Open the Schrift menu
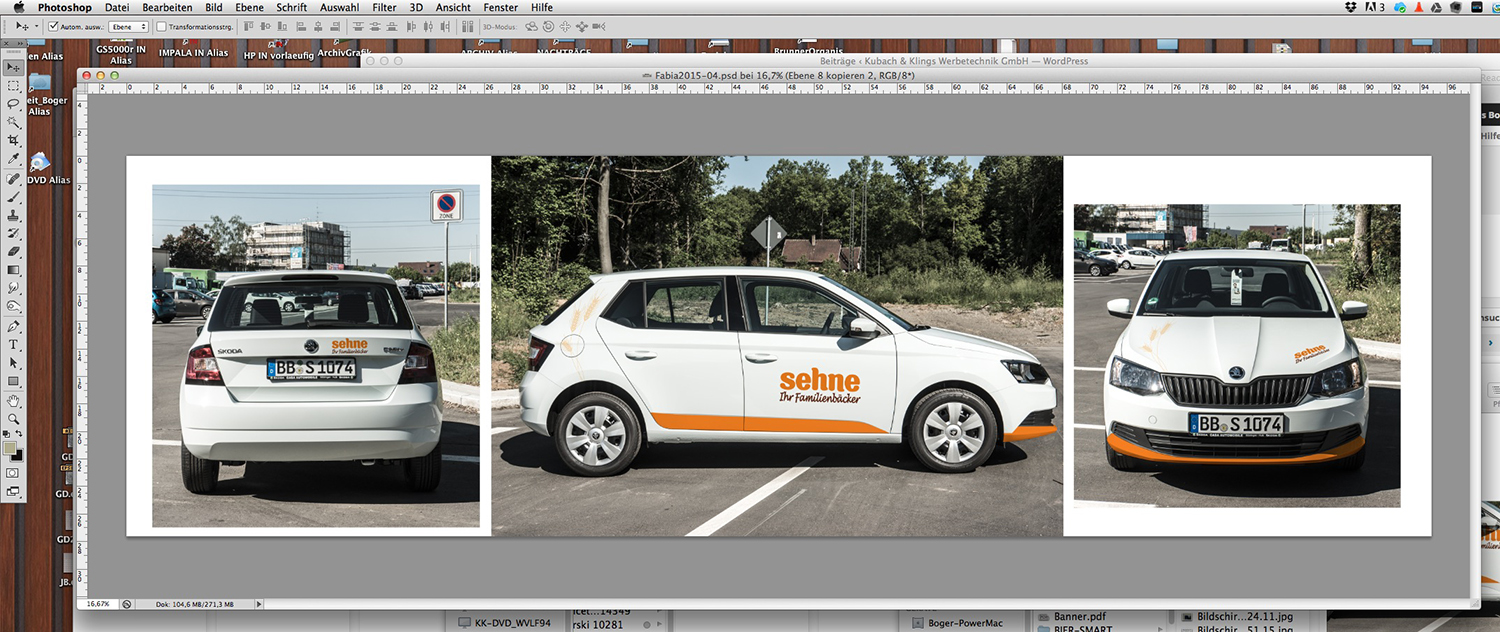The image size is (1500, 632). coord(292,7)
